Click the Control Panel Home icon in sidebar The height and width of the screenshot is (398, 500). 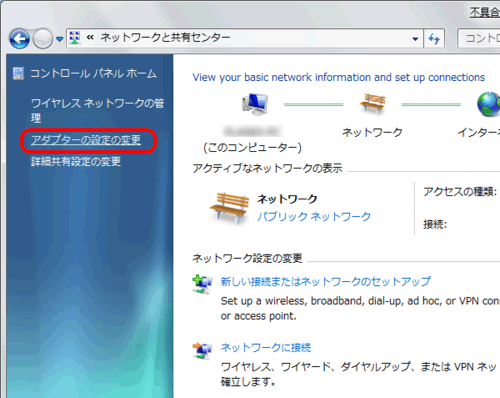point(18,73)
